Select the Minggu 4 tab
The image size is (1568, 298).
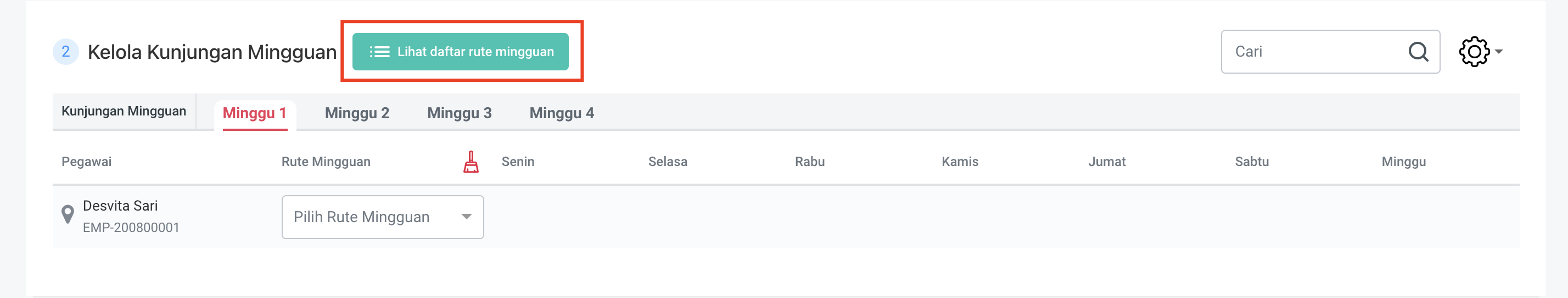click(x=561, y=113)
